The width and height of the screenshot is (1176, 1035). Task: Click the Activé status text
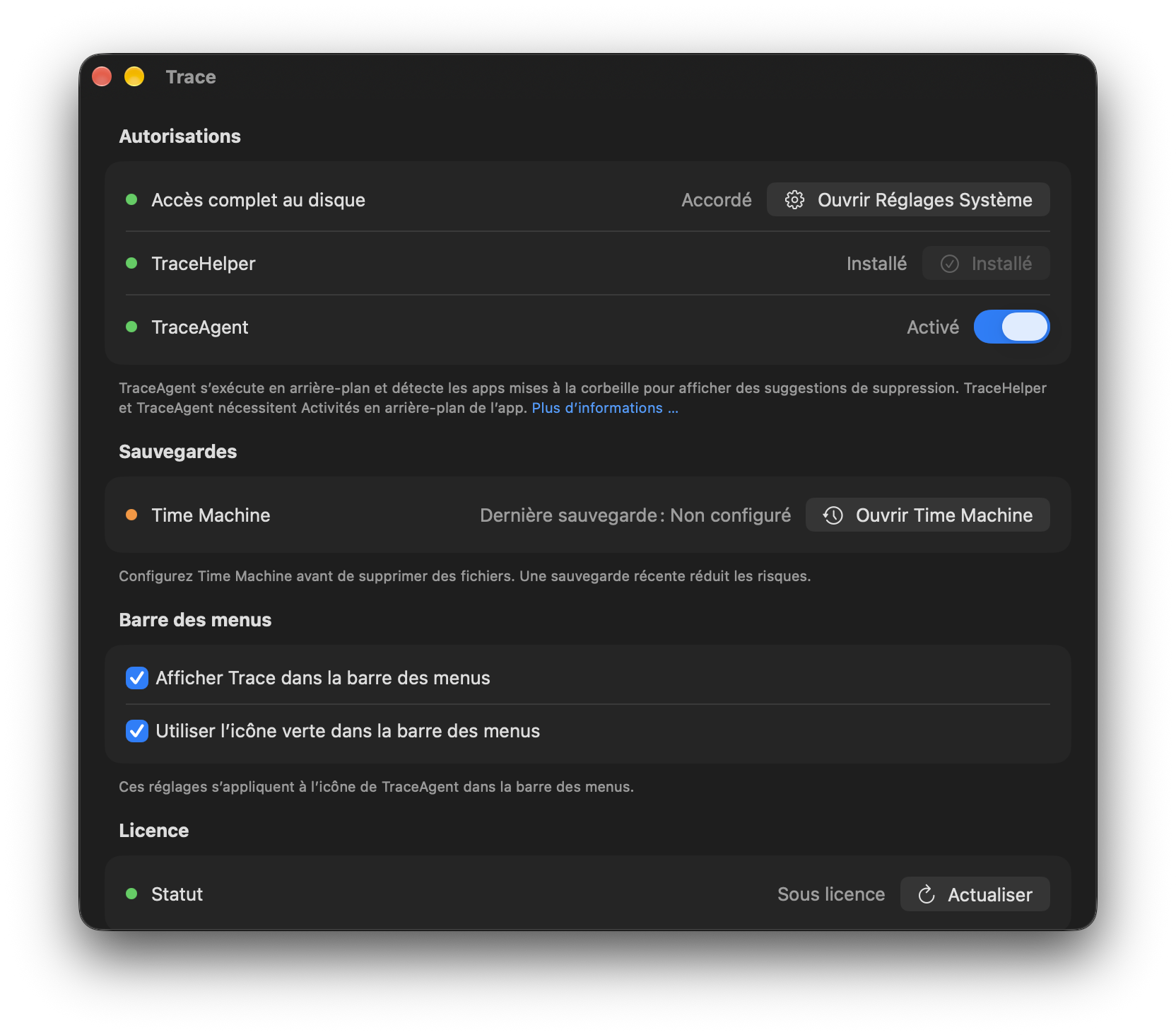coord(933,327)
